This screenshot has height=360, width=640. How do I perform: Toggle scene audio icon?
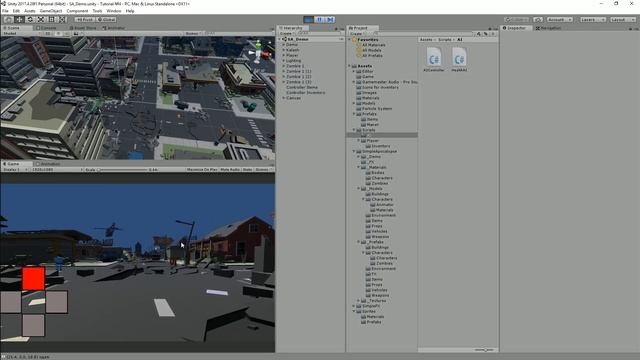tap(67, 33)
